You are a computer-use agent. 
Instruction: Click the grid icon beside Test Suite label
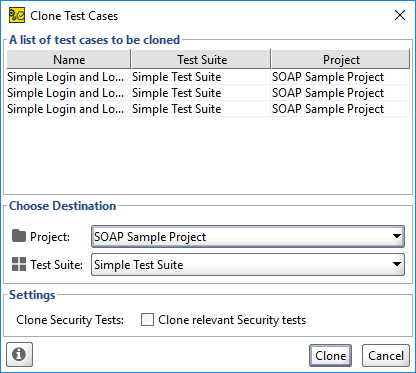pyautogui.click(x=19, y=264)
